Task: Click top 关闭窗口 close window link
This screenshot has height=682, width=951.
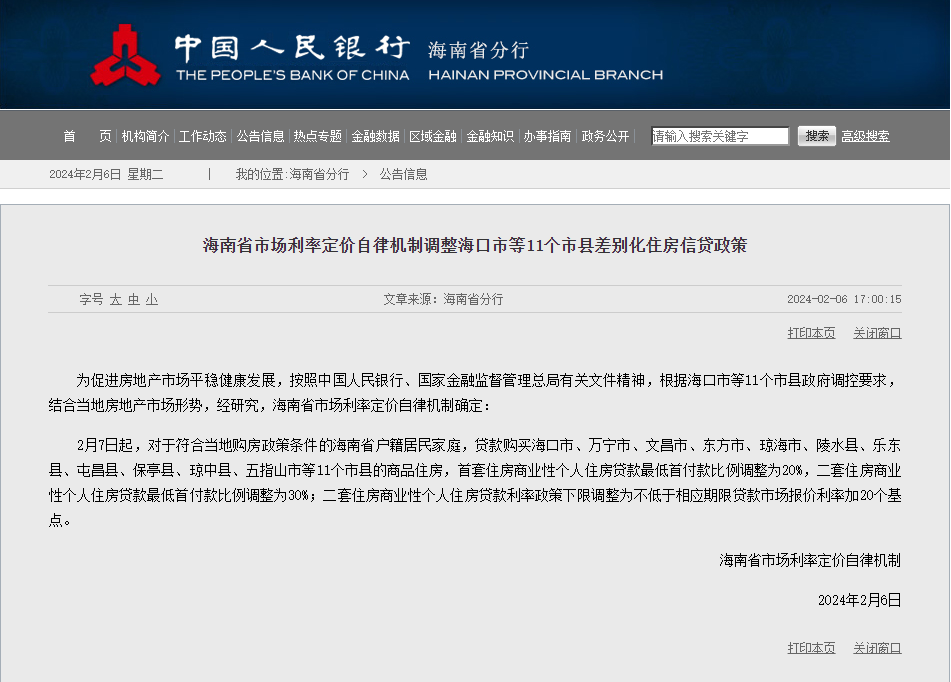Action: click(877, 333)
